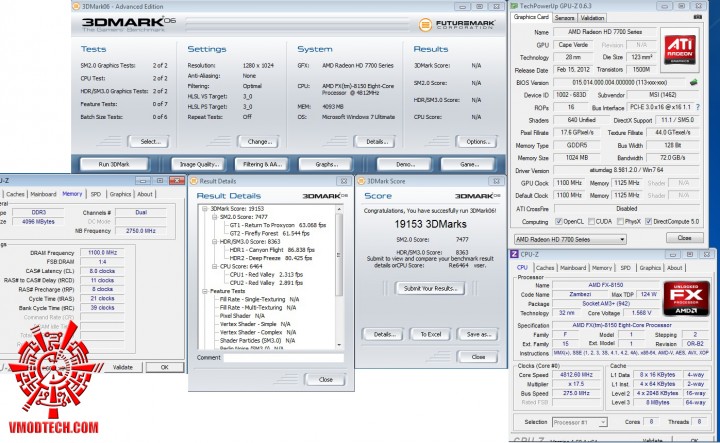Click Close button in Result Details window
The height and width of the screenshot is (443, 720).
[x=325, y=379]
